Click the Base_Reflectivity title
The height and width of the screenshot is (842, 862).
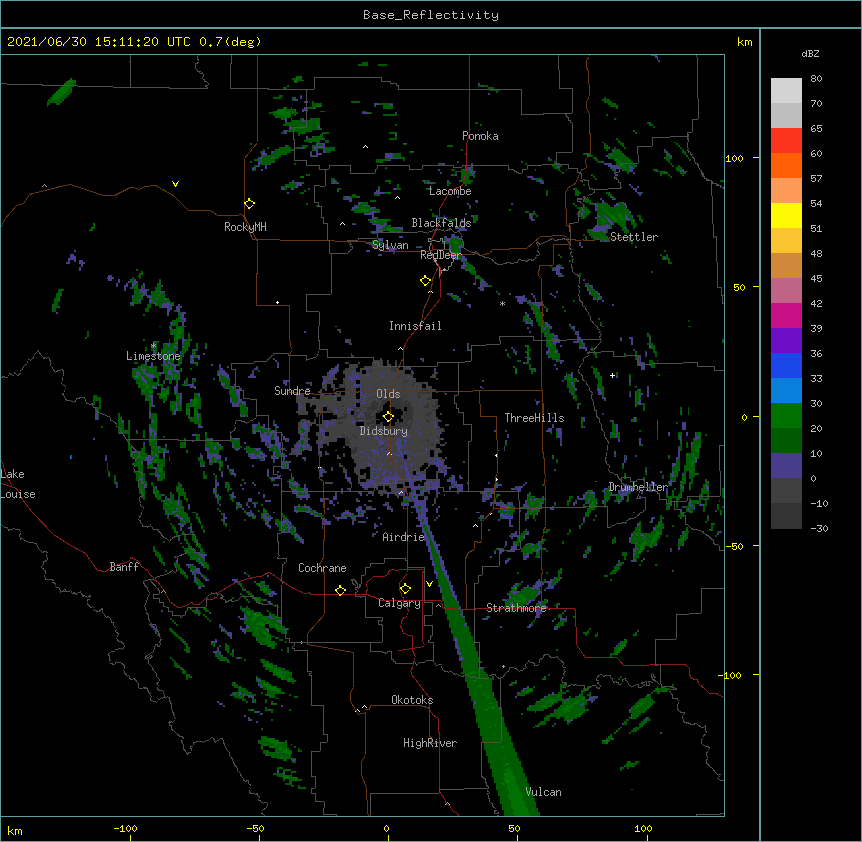[430, 15]
